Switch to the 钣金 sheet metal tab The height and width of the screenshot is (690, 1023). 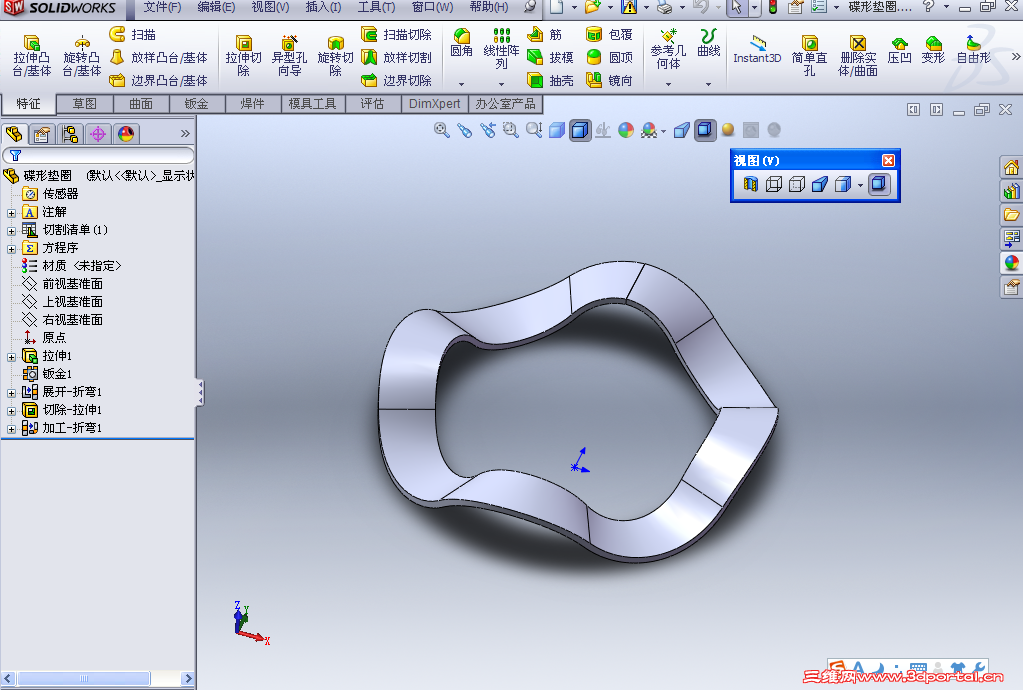pos(196,104)
